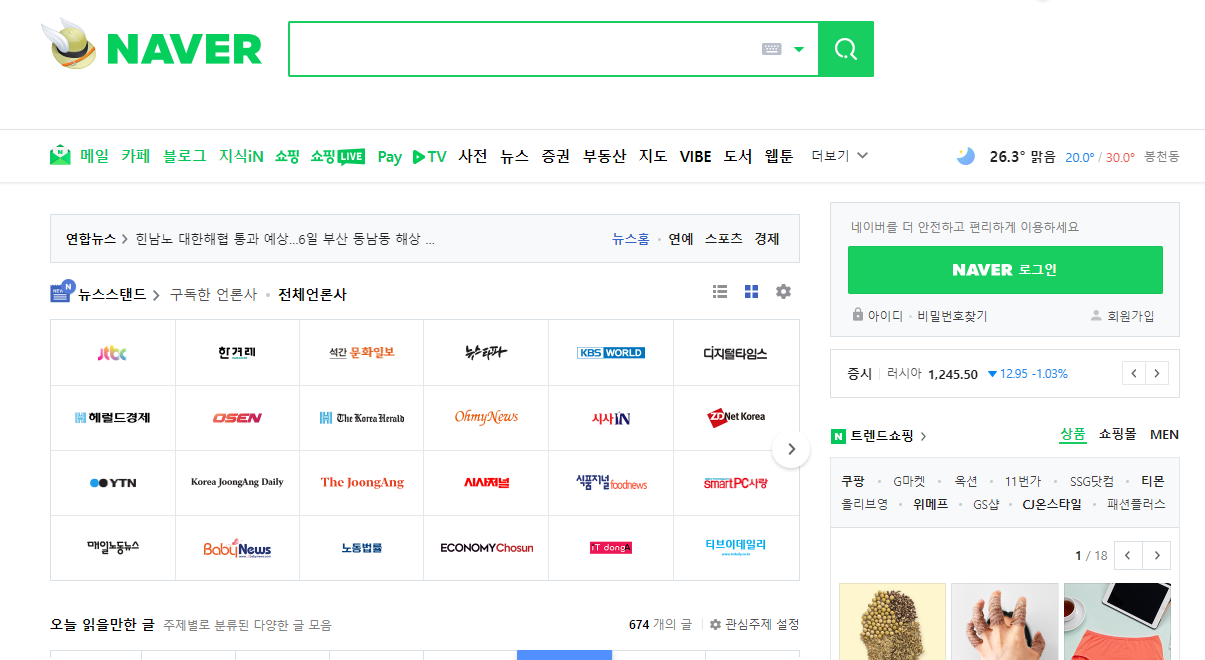Switch to 구독한 언론사 tab
The height and width of the screenshot is (660, 1205).
[213, 294]
